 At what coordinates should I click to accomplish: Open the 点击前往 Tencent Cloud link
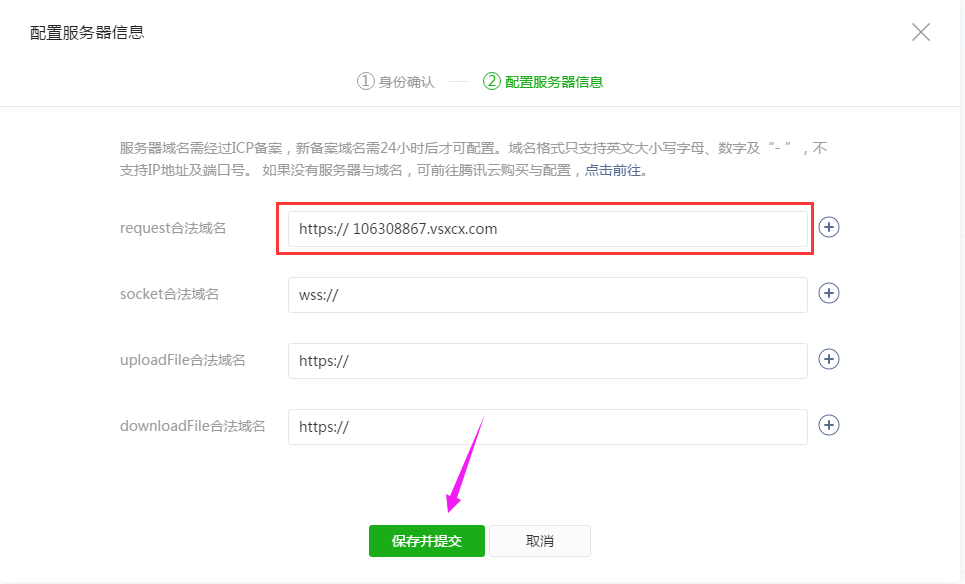pyautogui.click(x=612, y=170)
